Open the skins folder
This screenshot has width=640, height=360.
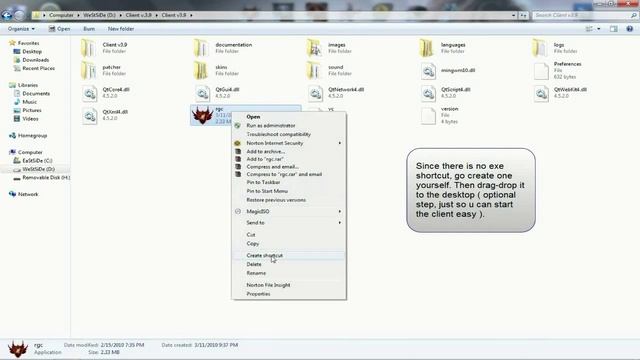click(216, 70)
